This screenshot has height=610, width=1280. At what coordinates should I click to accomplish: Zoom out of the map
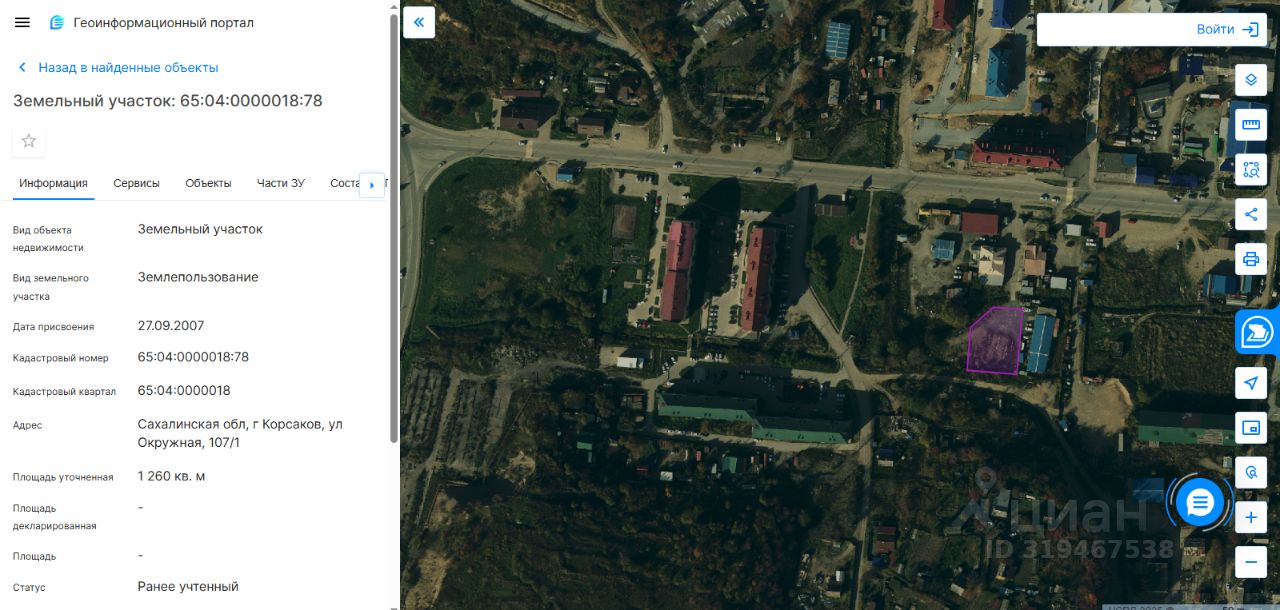[x=1251, y=562]
